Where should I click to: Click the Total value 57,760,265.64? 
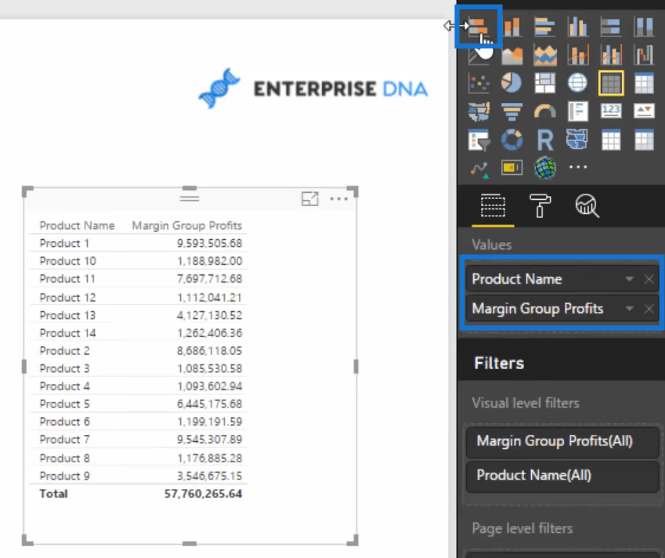click(203, 494)
